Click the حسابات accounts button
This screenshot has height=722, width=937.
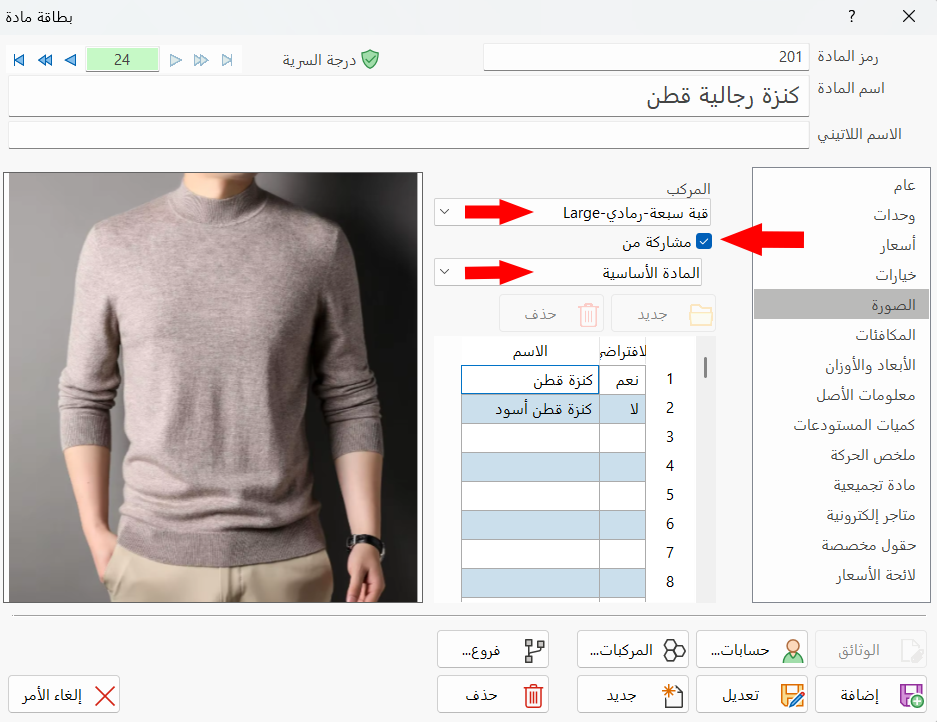[752, 649]
